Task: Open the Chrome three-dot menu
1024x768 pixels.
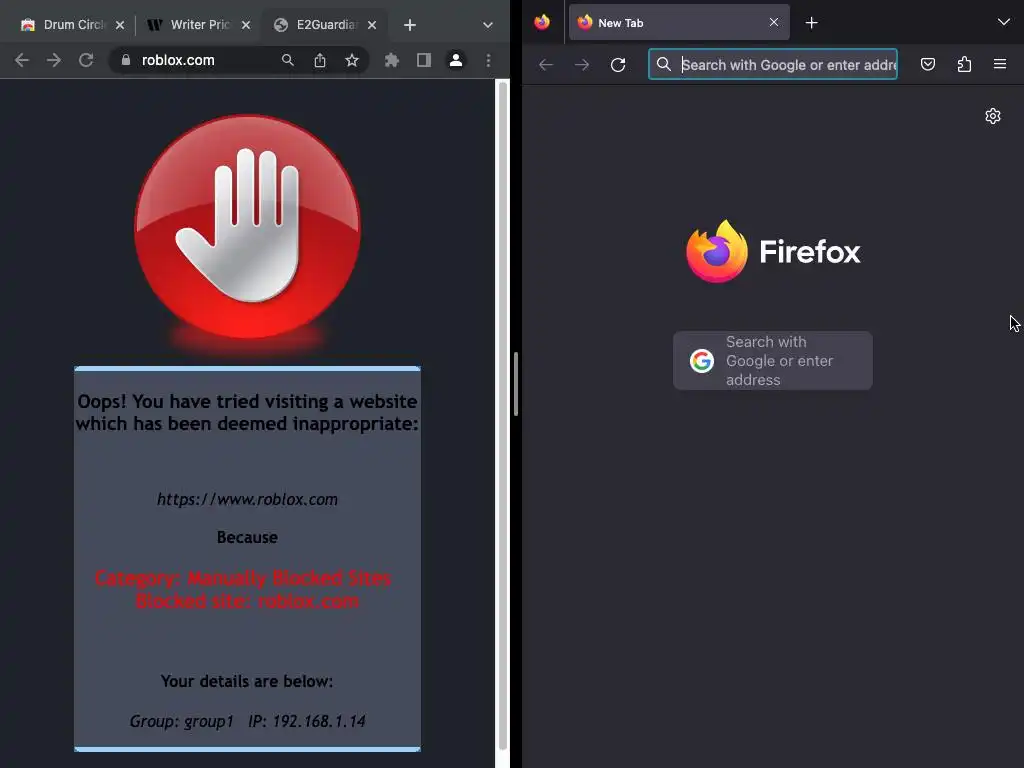Action: (x=488, y=60)
